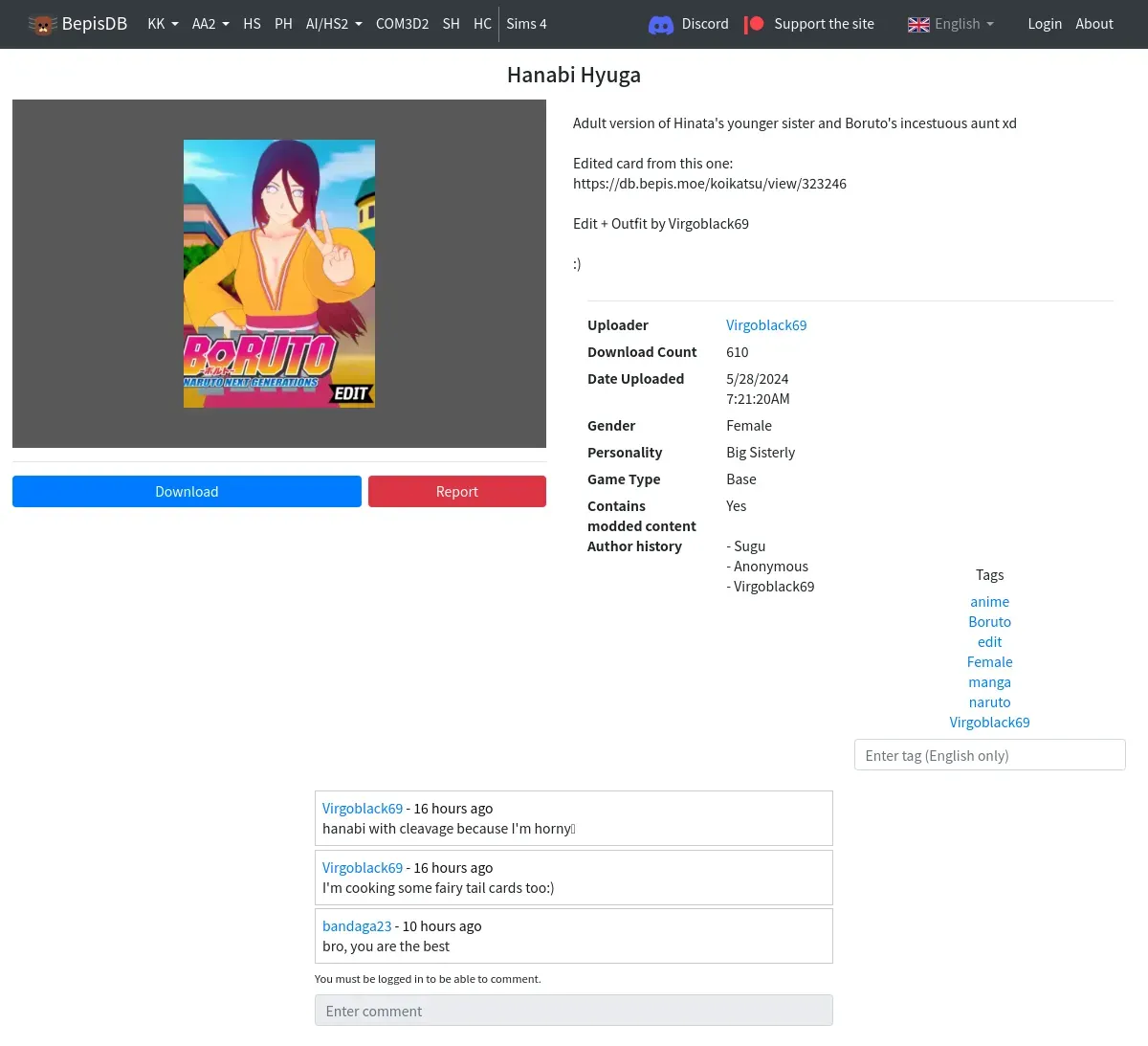Expand the AA2 dropdown menu

(x=210, y=24)
